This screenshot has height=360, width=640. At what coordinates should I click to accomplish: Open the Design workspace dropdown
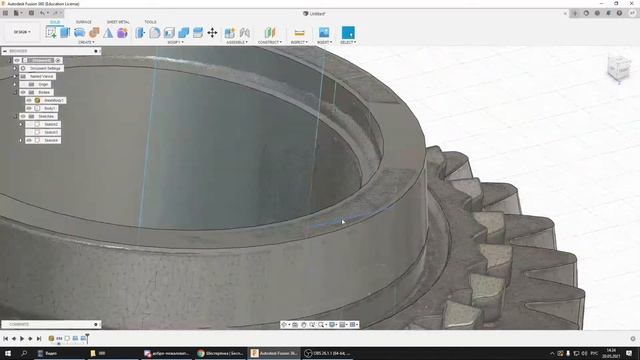click(22, 32)
